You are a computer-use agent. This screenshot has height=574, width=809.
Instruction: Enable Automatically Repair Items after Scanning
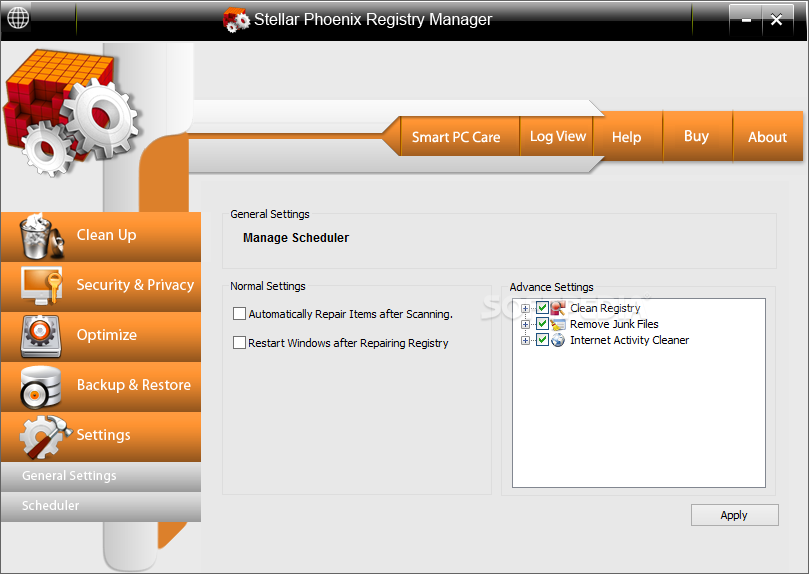point(239,314)
